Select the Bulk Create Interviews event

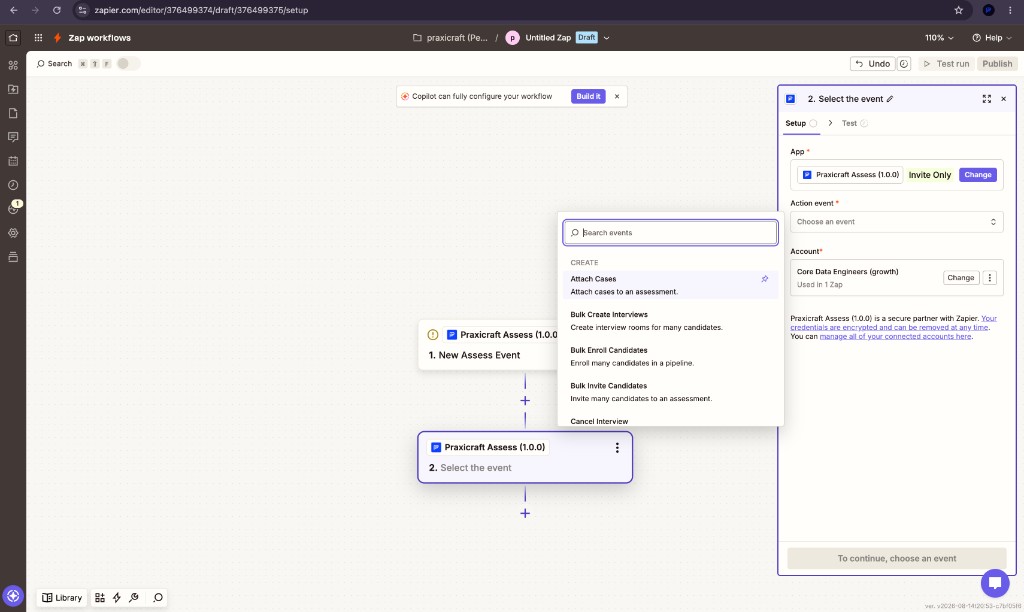click(x=670, y=321)
